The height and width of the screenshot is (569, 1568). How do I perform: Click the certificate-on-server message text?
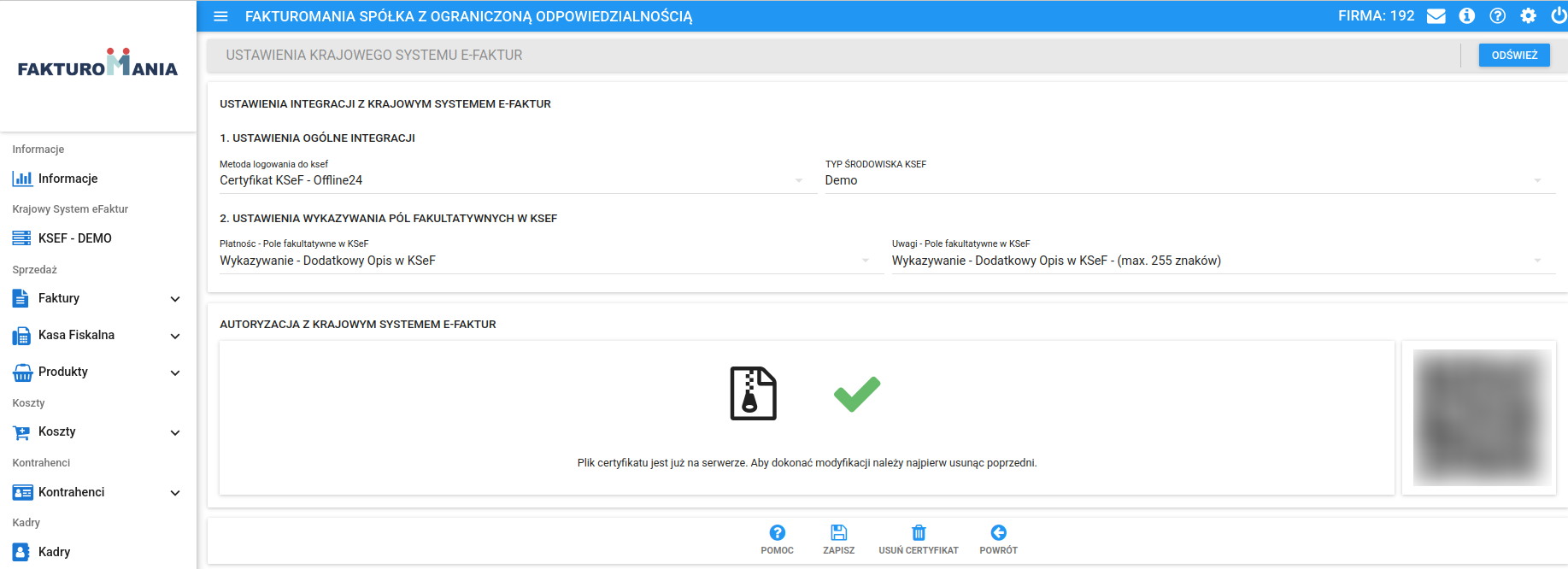coord(807,463)
